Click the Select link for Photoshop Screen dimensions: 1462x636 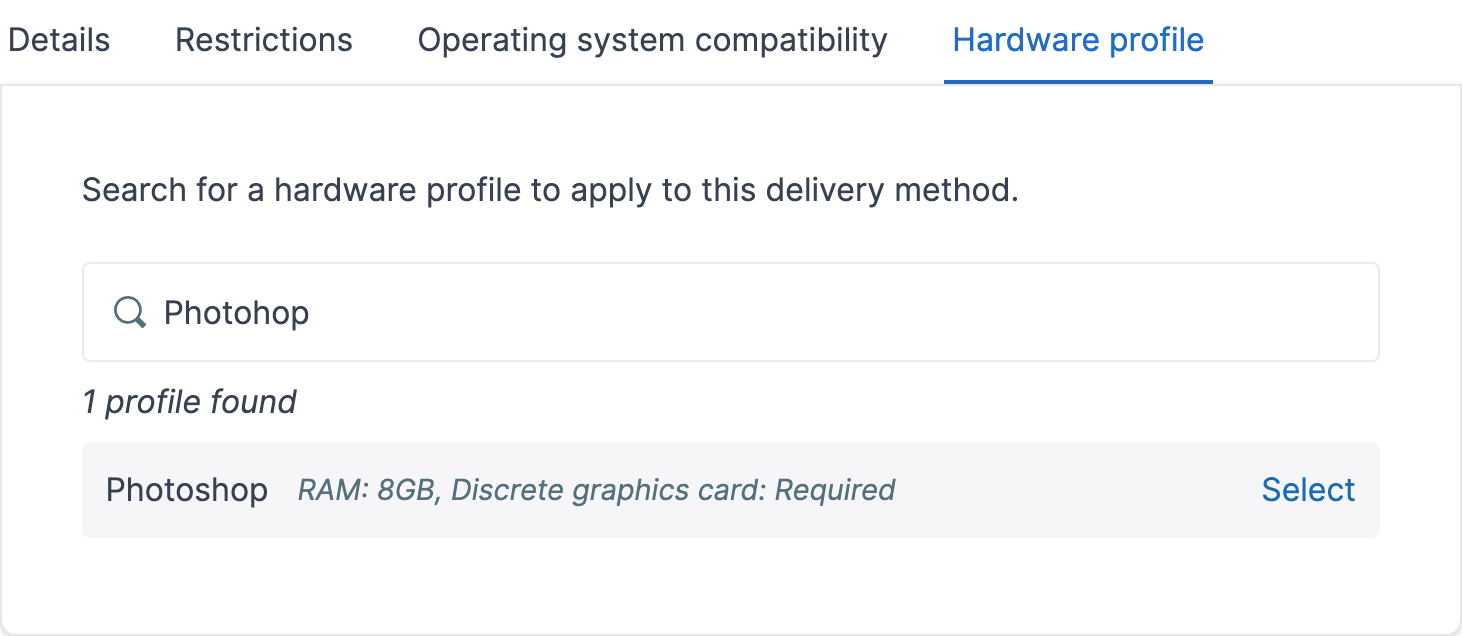[1308, 490]
